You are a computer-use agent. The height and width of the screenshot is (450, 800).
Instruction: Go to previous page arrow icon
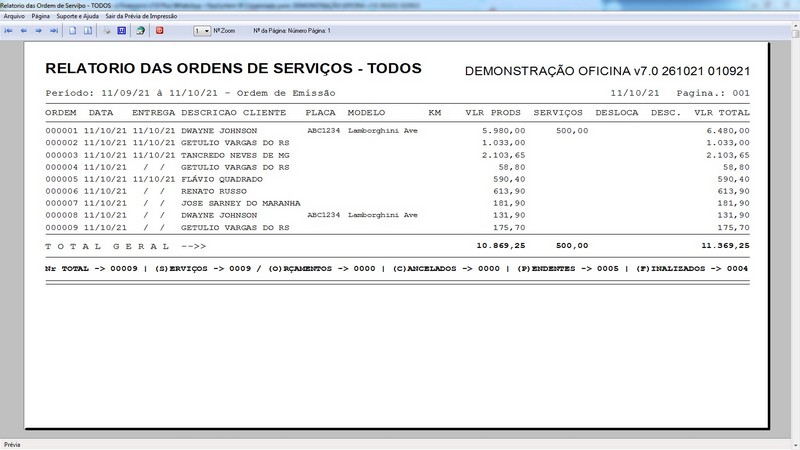[23, 31]
